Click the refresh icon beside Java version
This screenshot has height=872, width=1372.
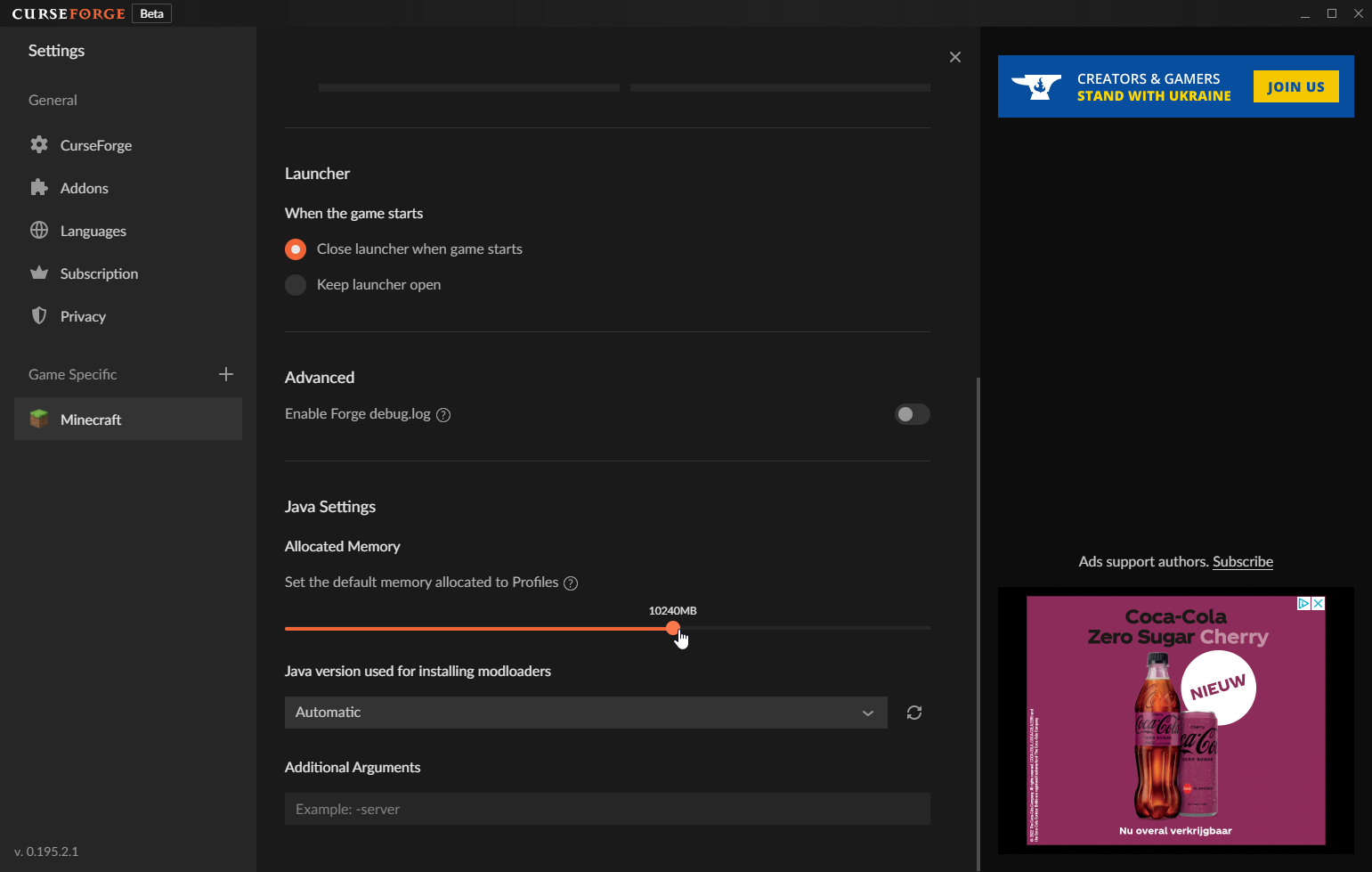click(914, 713)
